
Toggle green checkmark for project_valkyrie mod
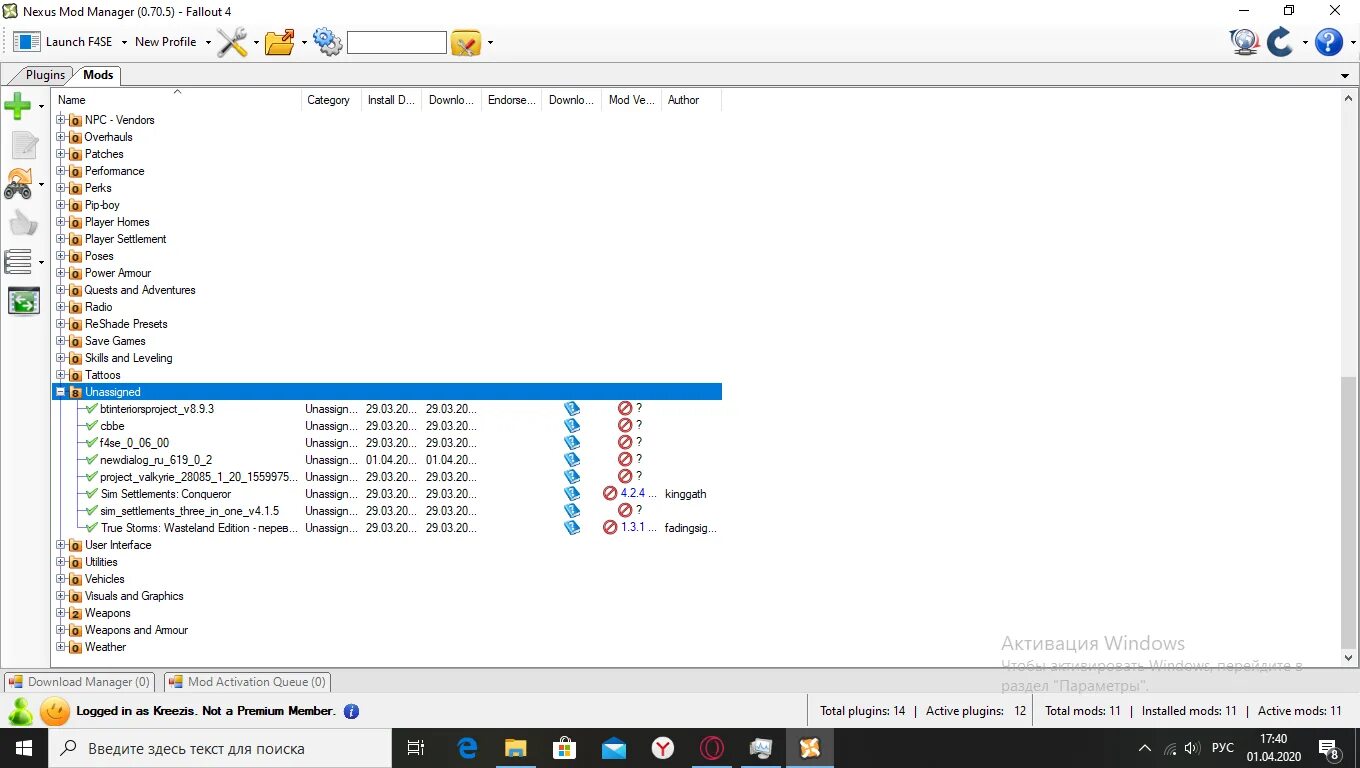click(x=92, y=477)
